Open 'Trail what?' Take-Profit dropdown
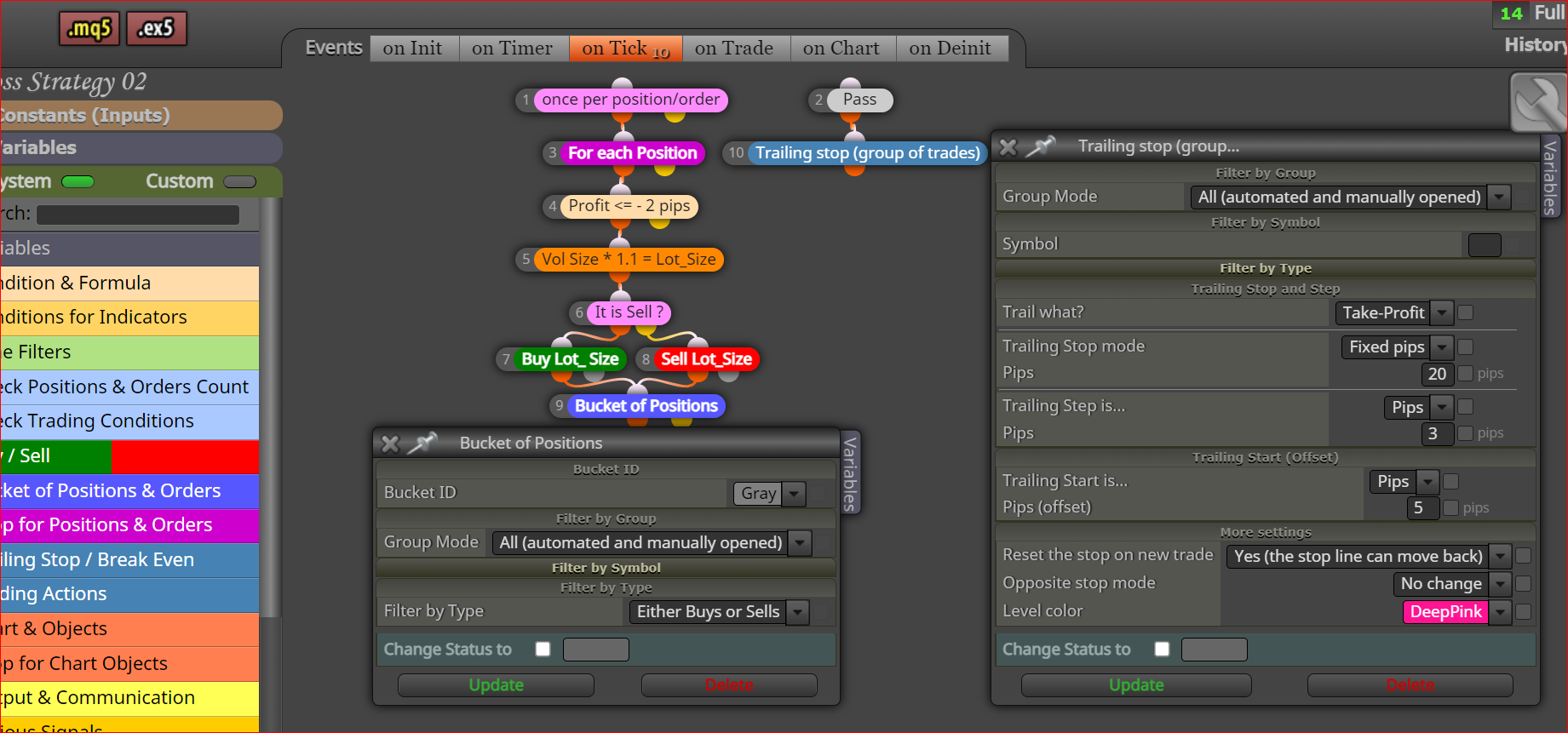Image resolution: width=1568 pixels, height=733 pixels. [1394, 312]
